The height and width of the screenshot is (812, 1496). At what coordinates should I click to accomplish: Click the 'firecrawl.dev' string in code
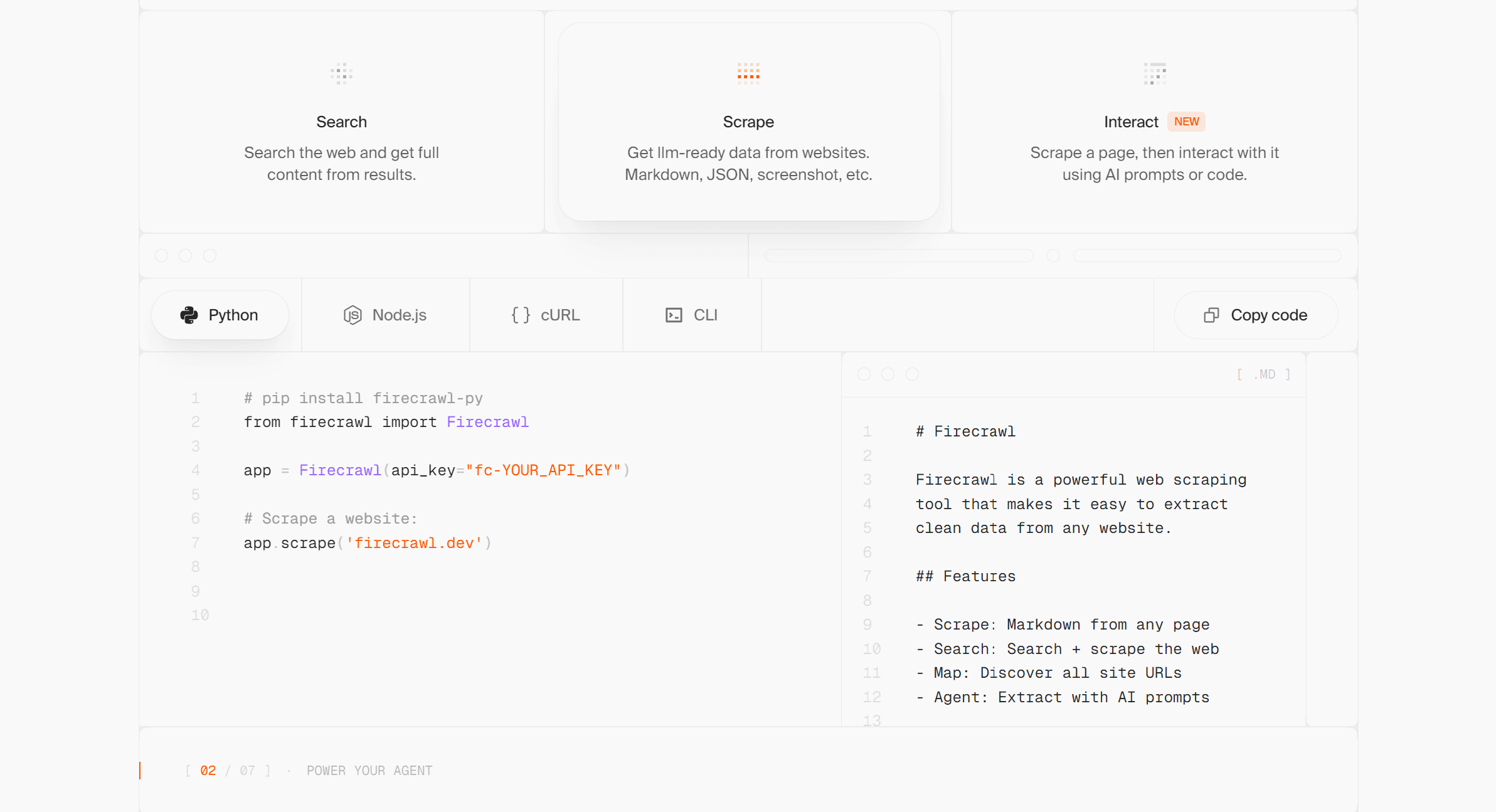tap(414, 543)
